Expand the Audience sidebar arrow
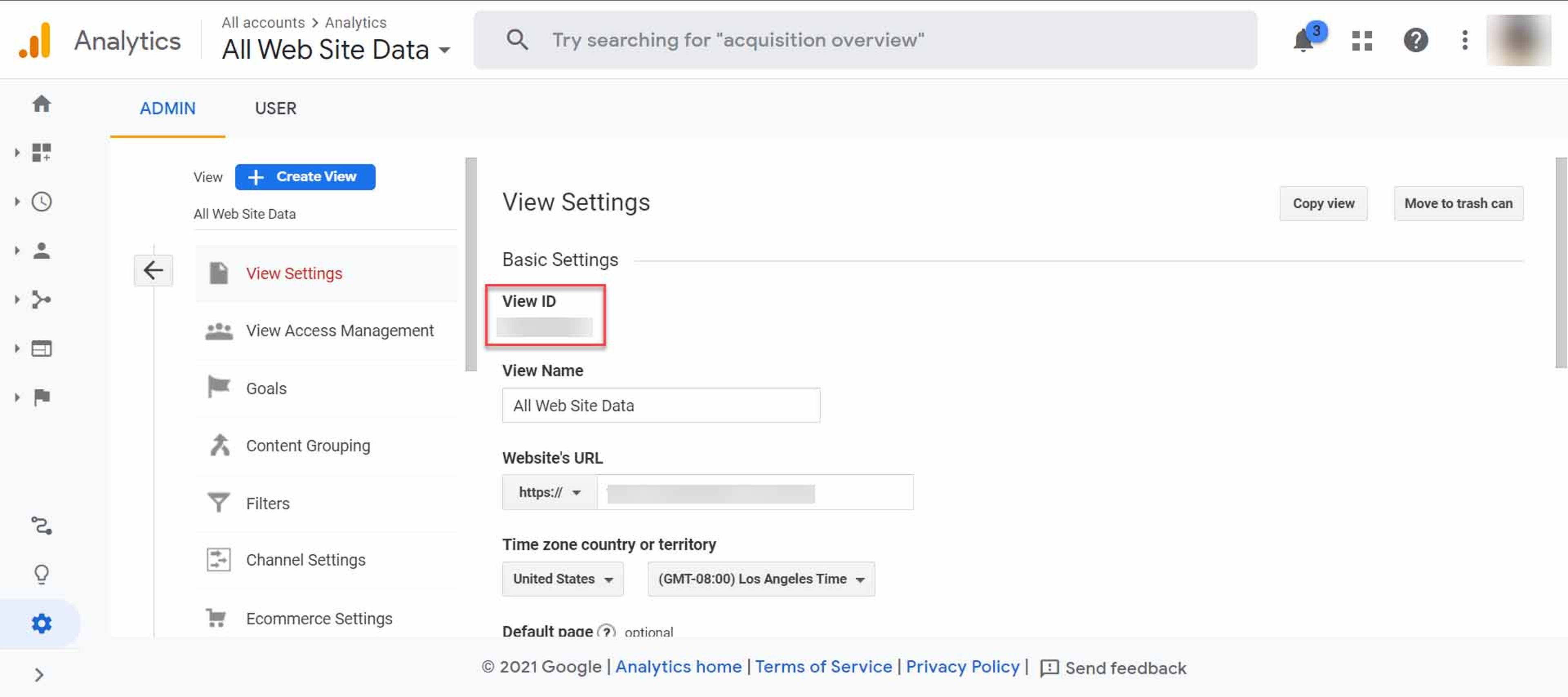This screenshot has height=697, width=1568. click(x=17, y=251)
